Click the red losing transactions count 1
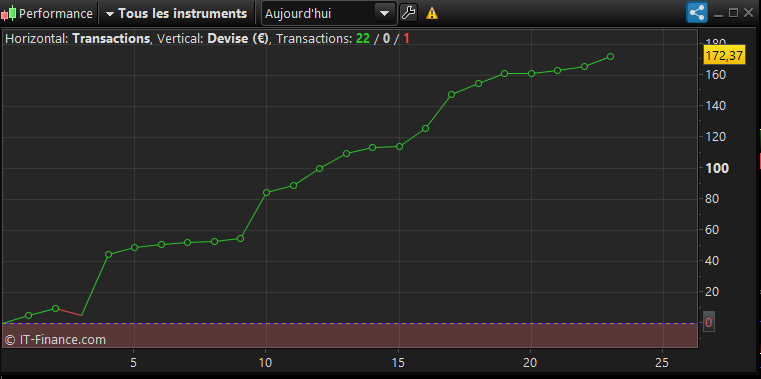The image size is (761, 379). pyautogui.click(x=406, y=39)
